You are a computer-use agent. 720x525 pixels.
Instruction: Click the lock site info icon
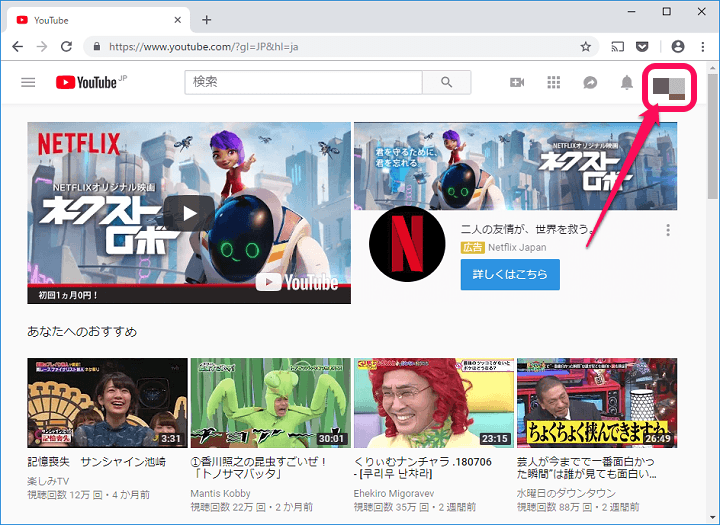(96, 46)
